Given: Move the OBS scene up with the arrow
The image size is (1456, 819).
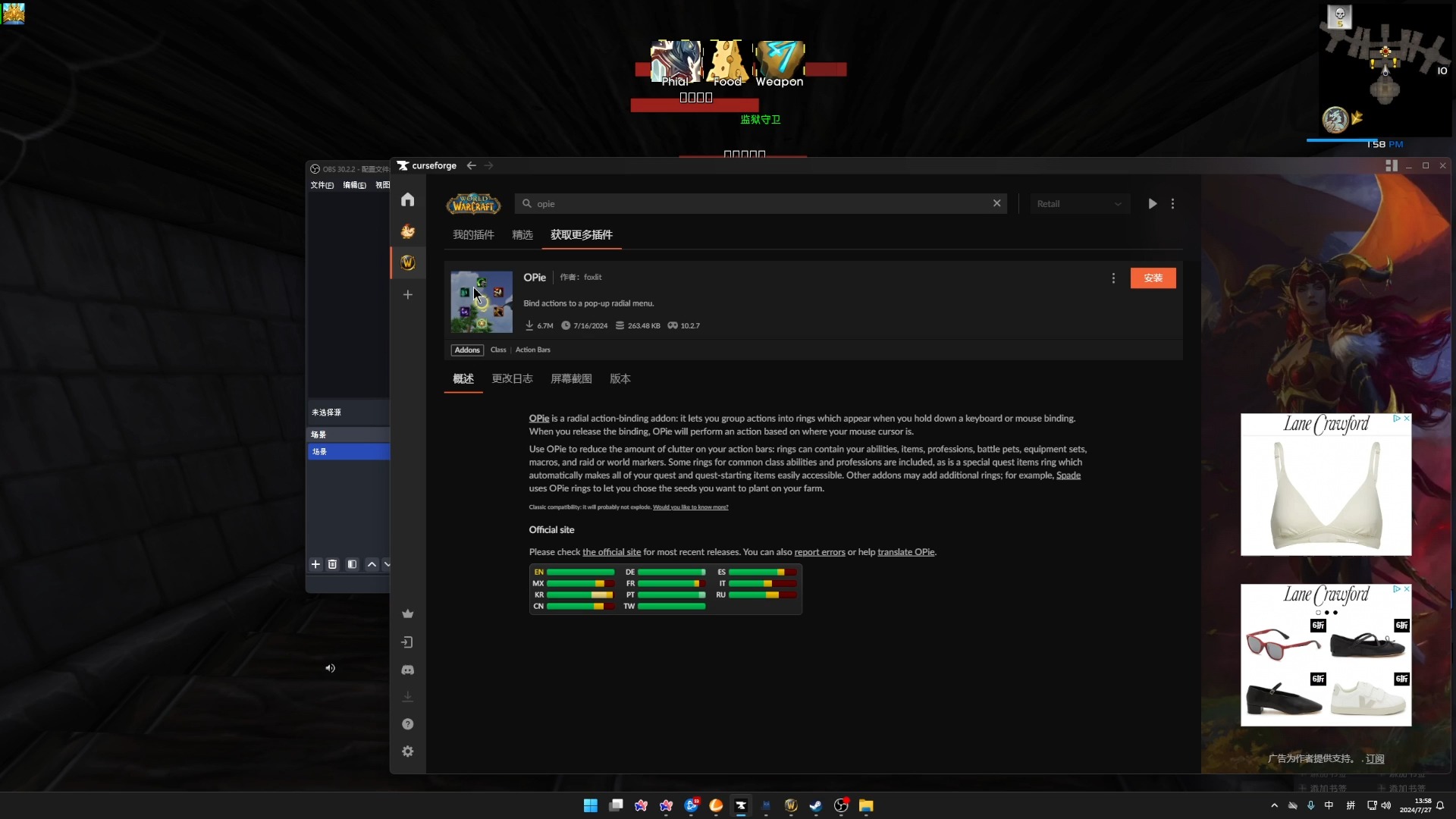Looking at the screenshot, I should (x=372, y=564).
